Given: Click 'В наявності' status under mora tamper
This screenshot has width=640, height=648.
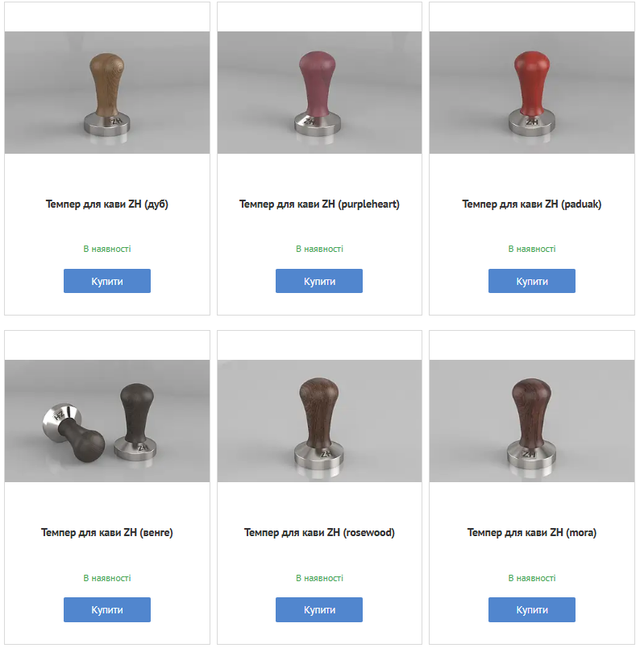Looking at the screenshot, I should click(x=532, y=578).
